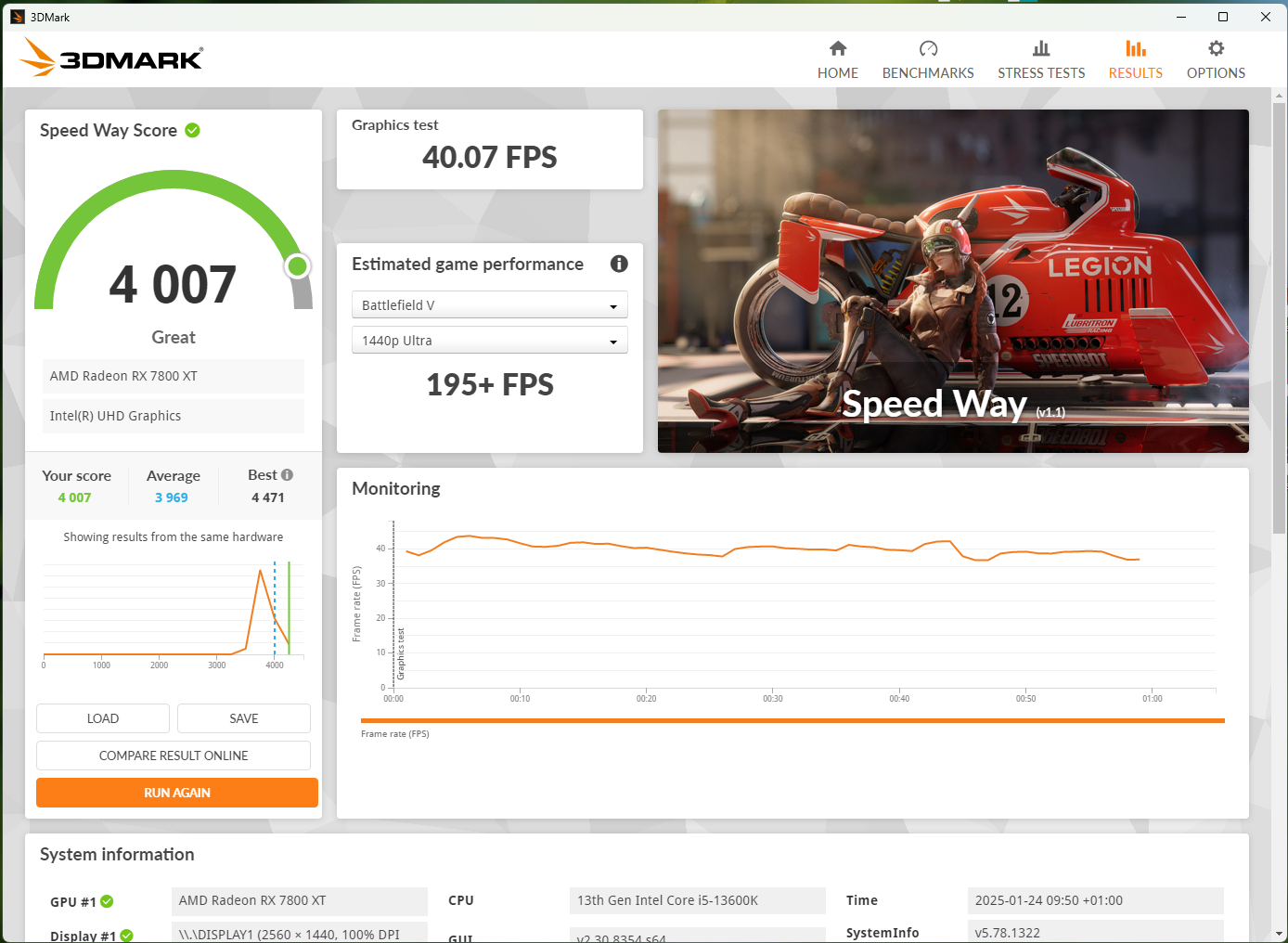Click the SystemInfo version v5.78.1322

coord(1095,933)
